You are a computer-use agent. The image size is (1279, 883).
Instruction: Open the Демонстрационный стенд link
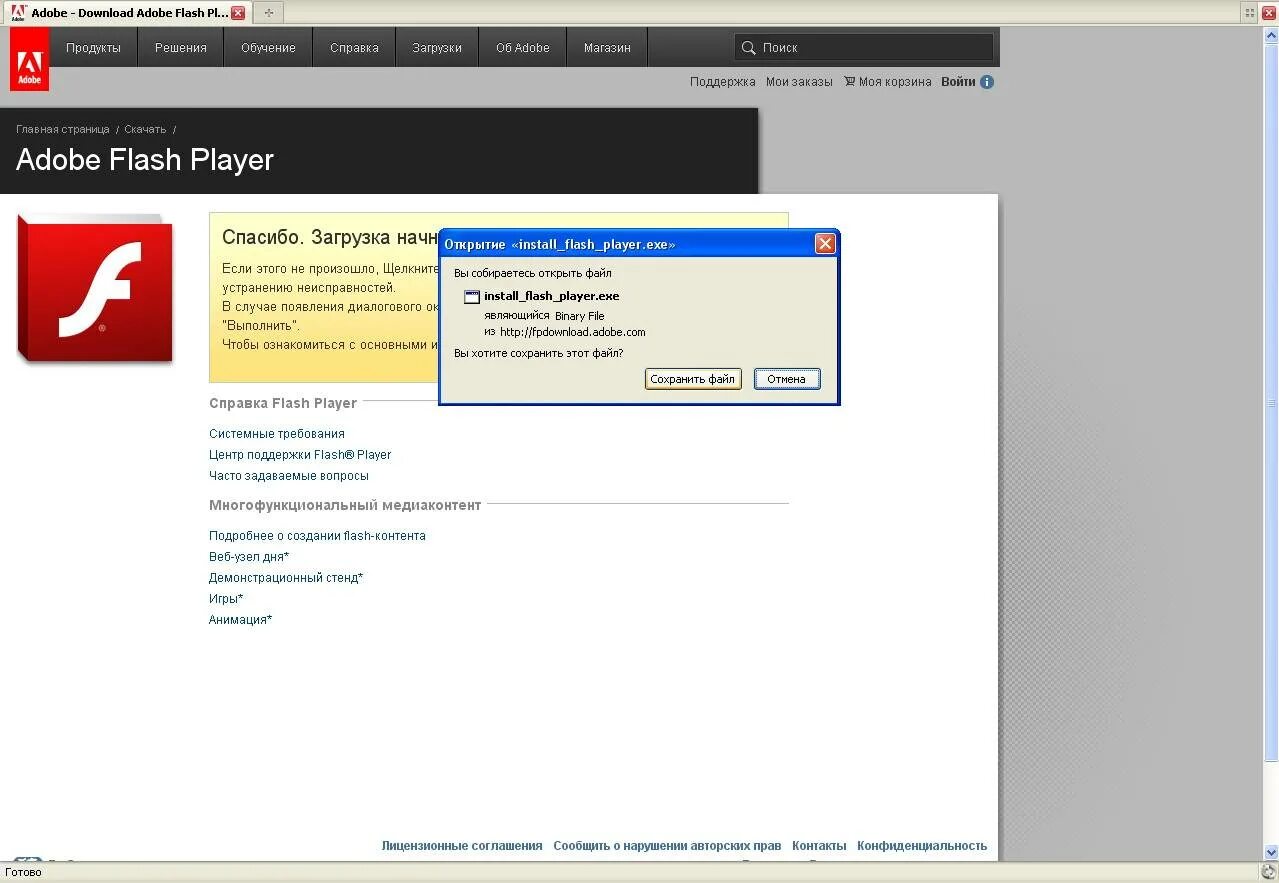click(x=286, y=578)
